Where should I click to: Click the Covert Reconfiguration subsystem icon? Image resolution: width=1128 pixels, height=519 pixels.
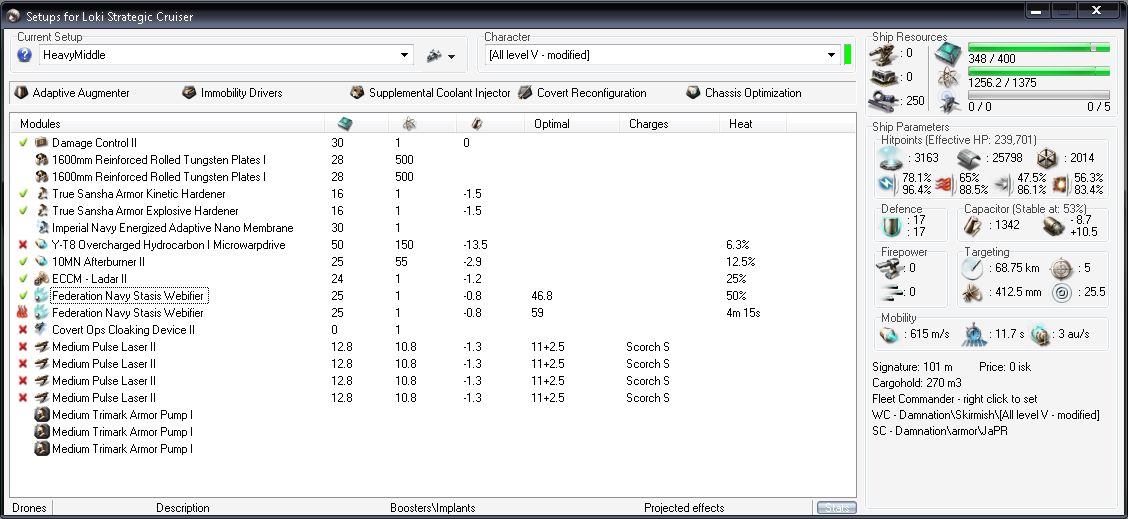[x=525, y=93]
